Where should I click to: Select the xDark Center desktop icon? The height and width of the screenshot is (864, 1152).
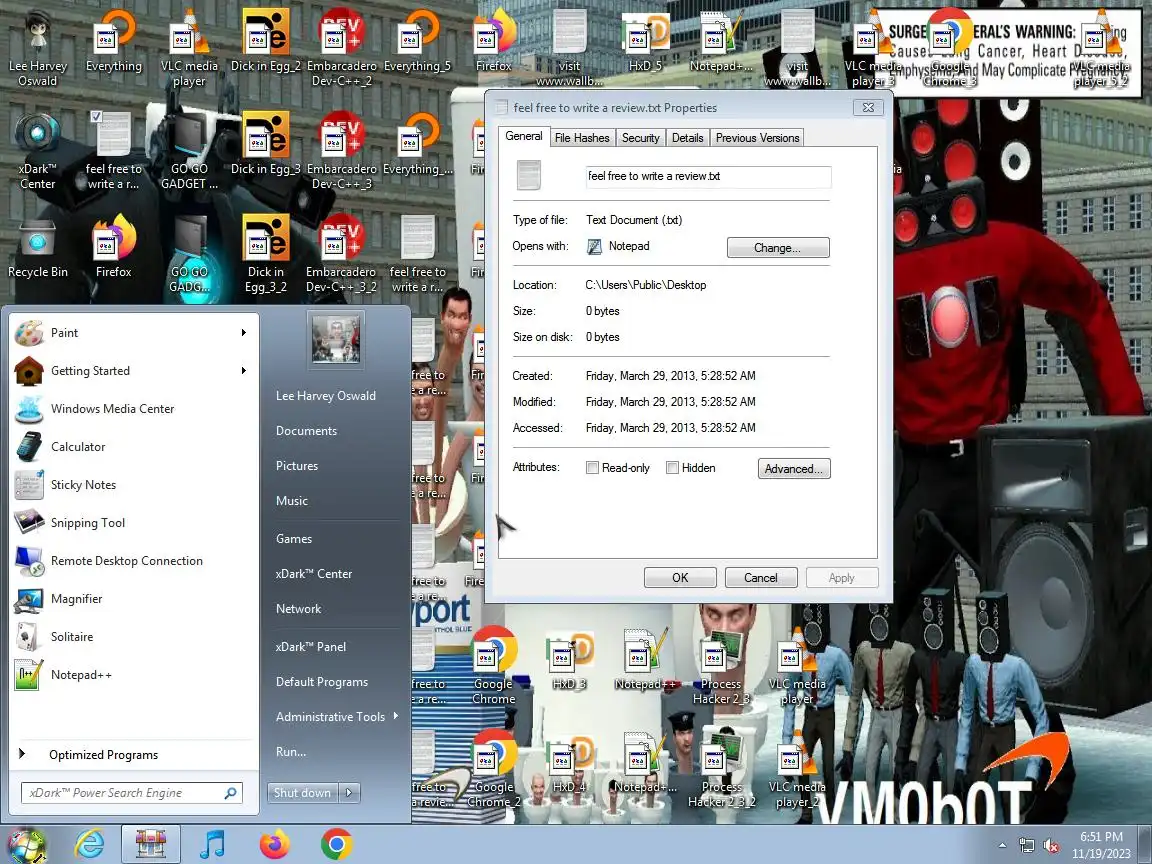click(37, 151)
